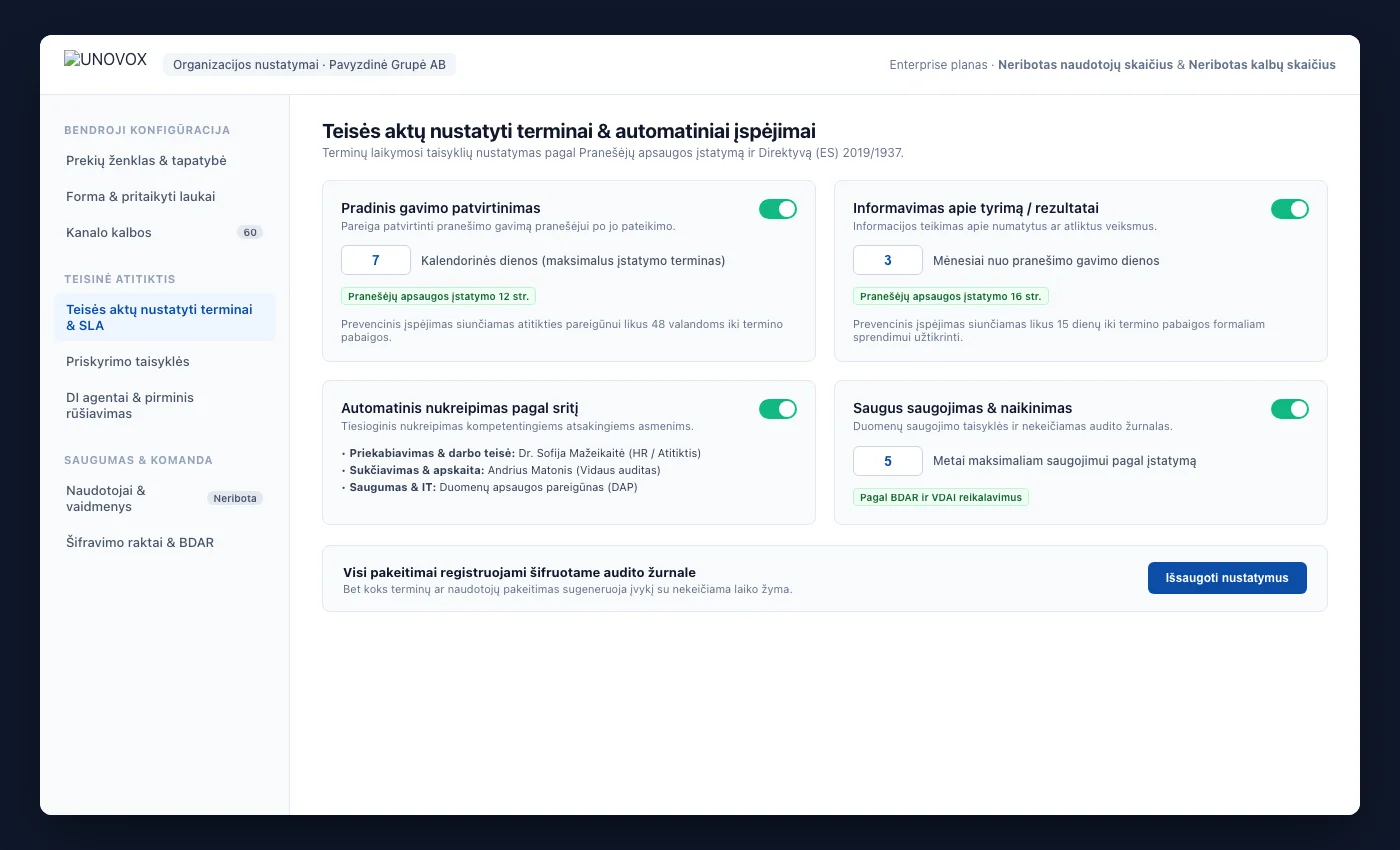Go to Forma & pritaikyti laukai
This screenshot has height=850, width=1400.
(165, 197)
